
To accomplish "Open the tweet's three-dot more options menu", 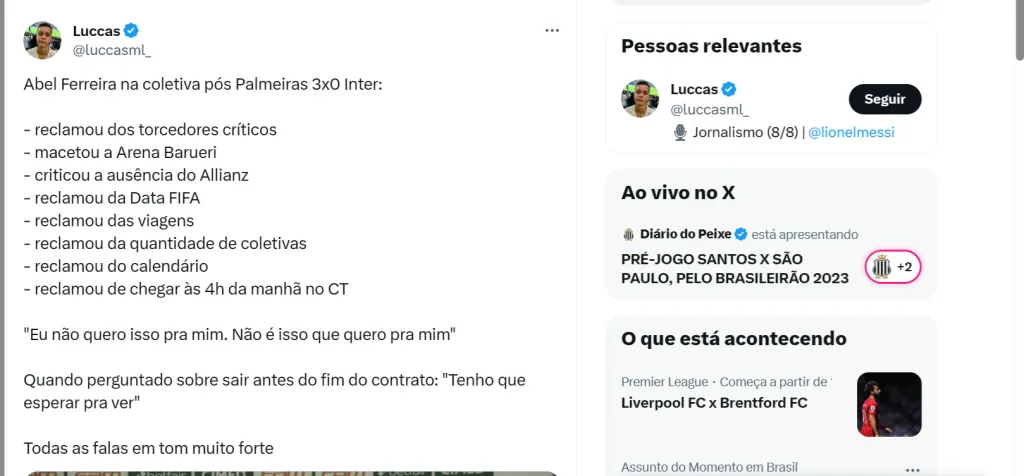I will coord(552,31).
